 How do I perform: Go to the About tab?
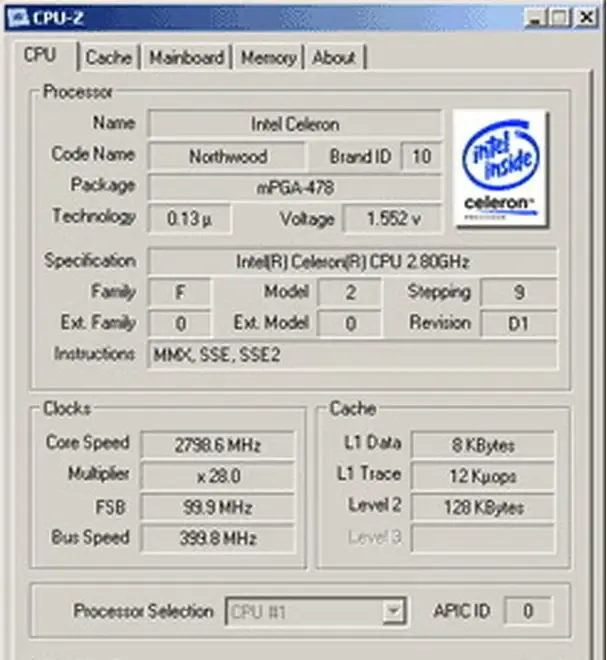(x=334, y=57)
